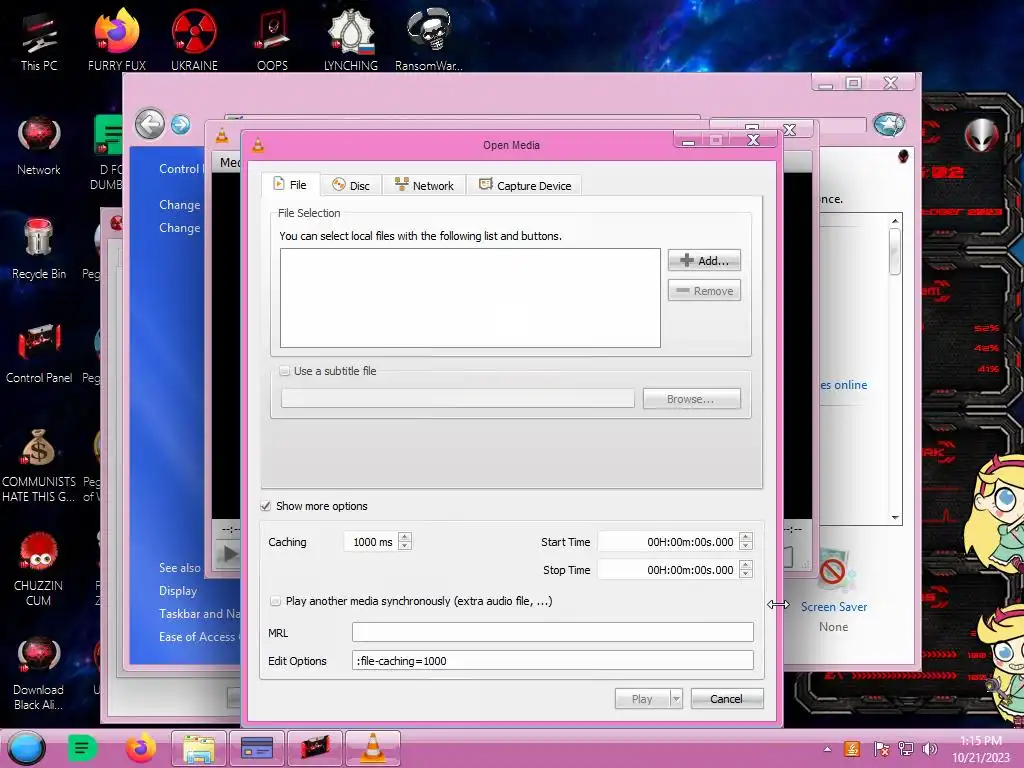Viewport: 1024px width, 768px height.
Task: Show hidden tray icons arrow
Action: (x=827, y=749)
